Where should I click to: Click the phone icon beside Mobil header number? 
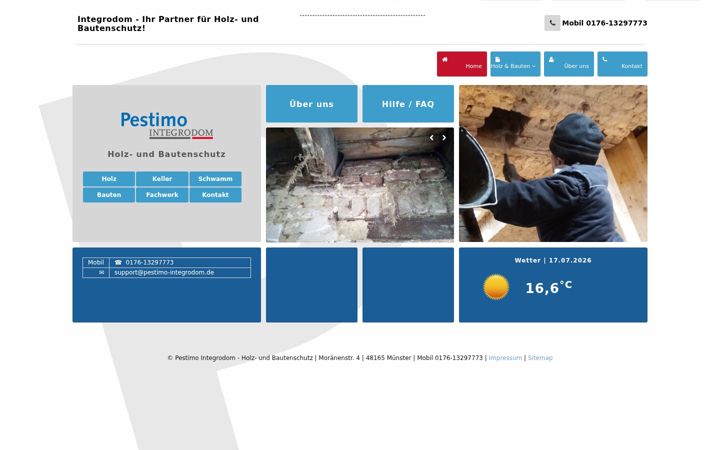(x=552, y=23)
